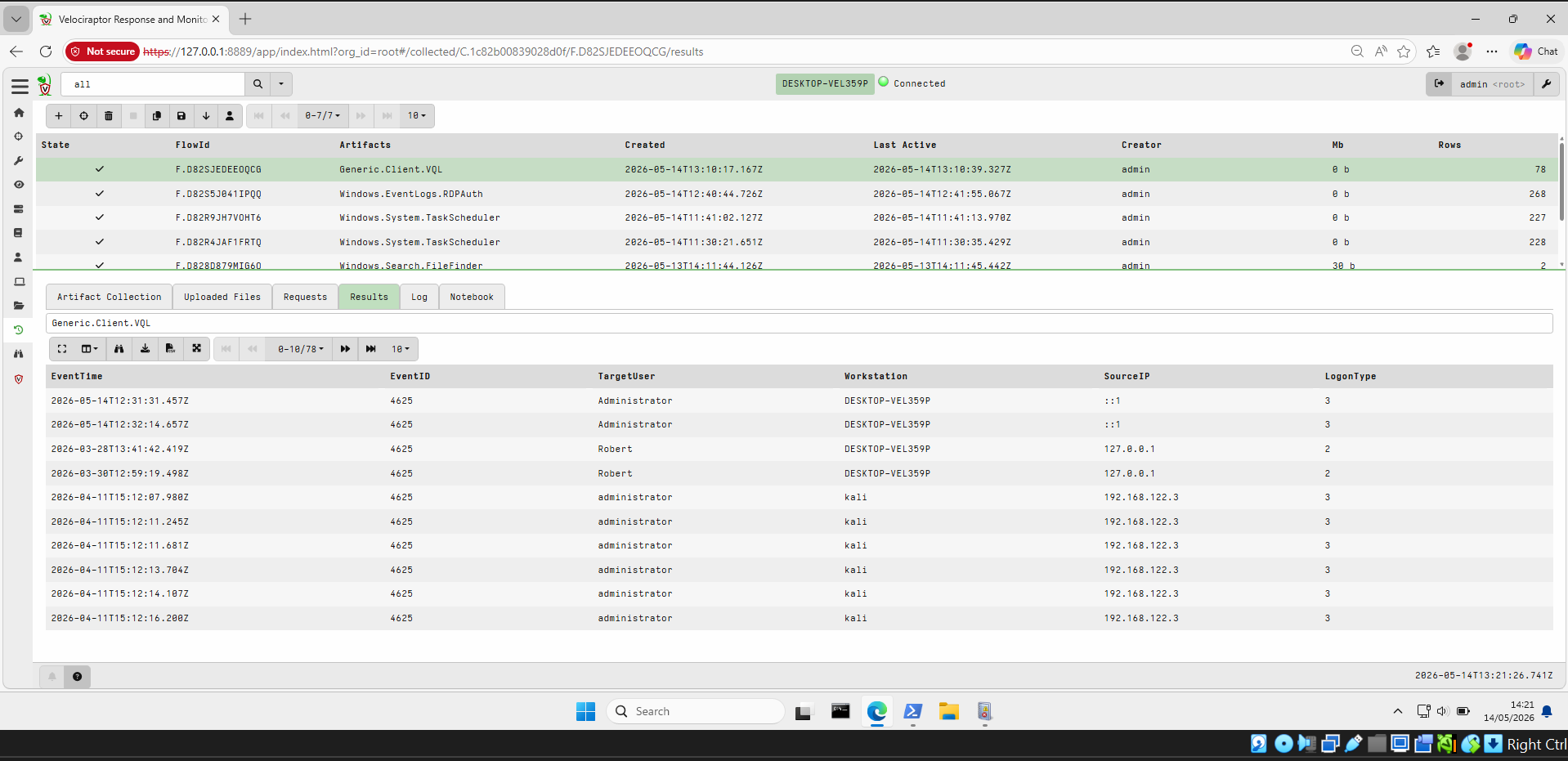Click the person icon in flows toolbar

coord(230,116)
